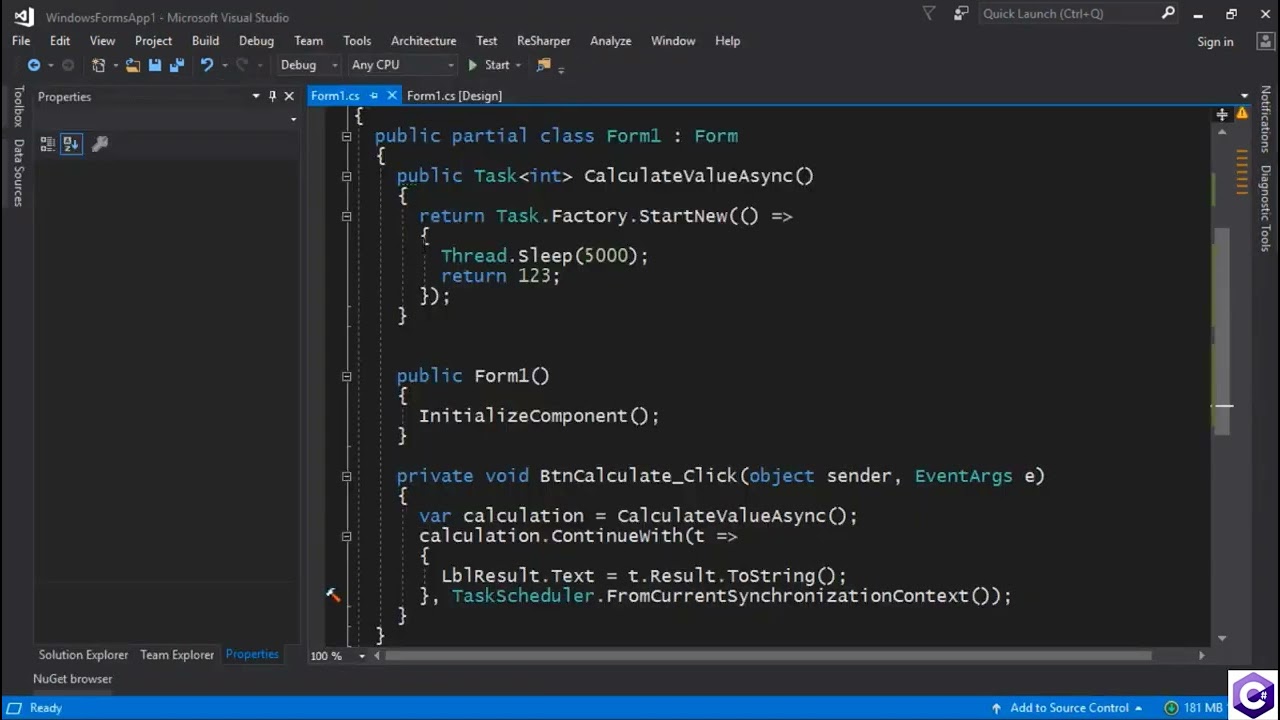Click the screwdriver quick actions icon
Screen dimensions: 1280x720
click(x=333, y=595)
